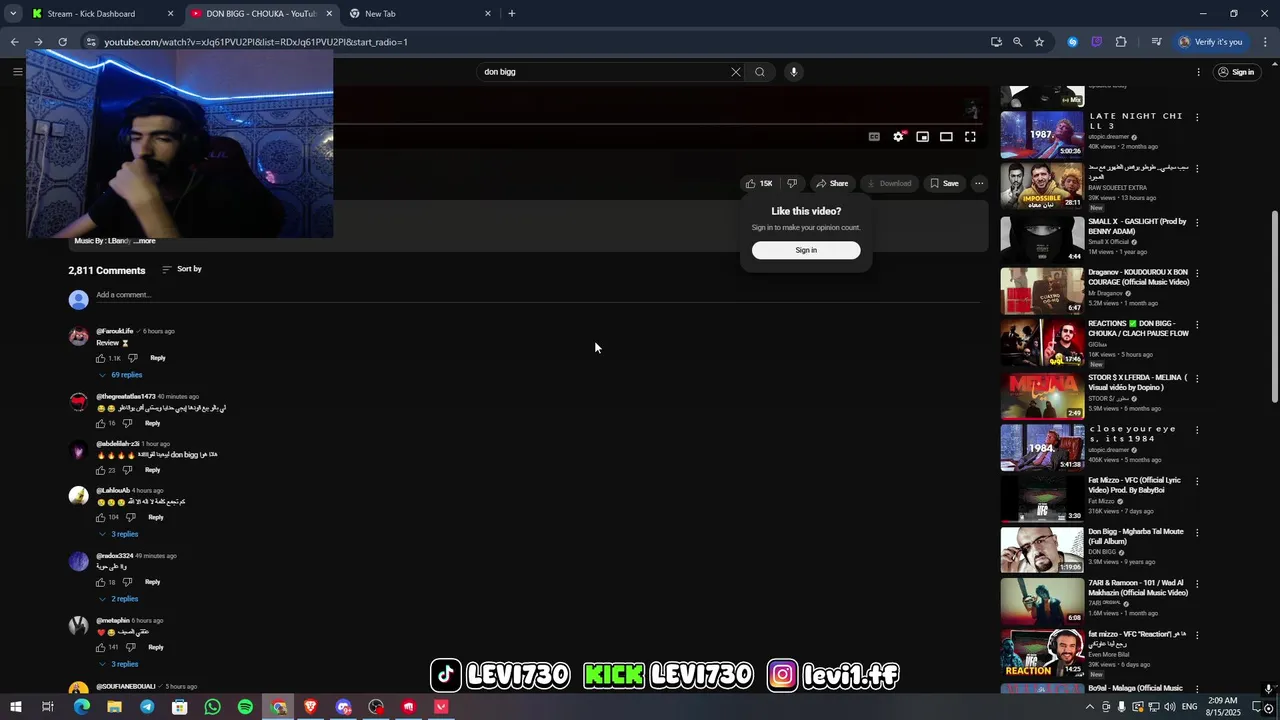1280x720 pixels.
Task: Dislike FaroukLife's 'Review' comment
Action: (132, 358)
